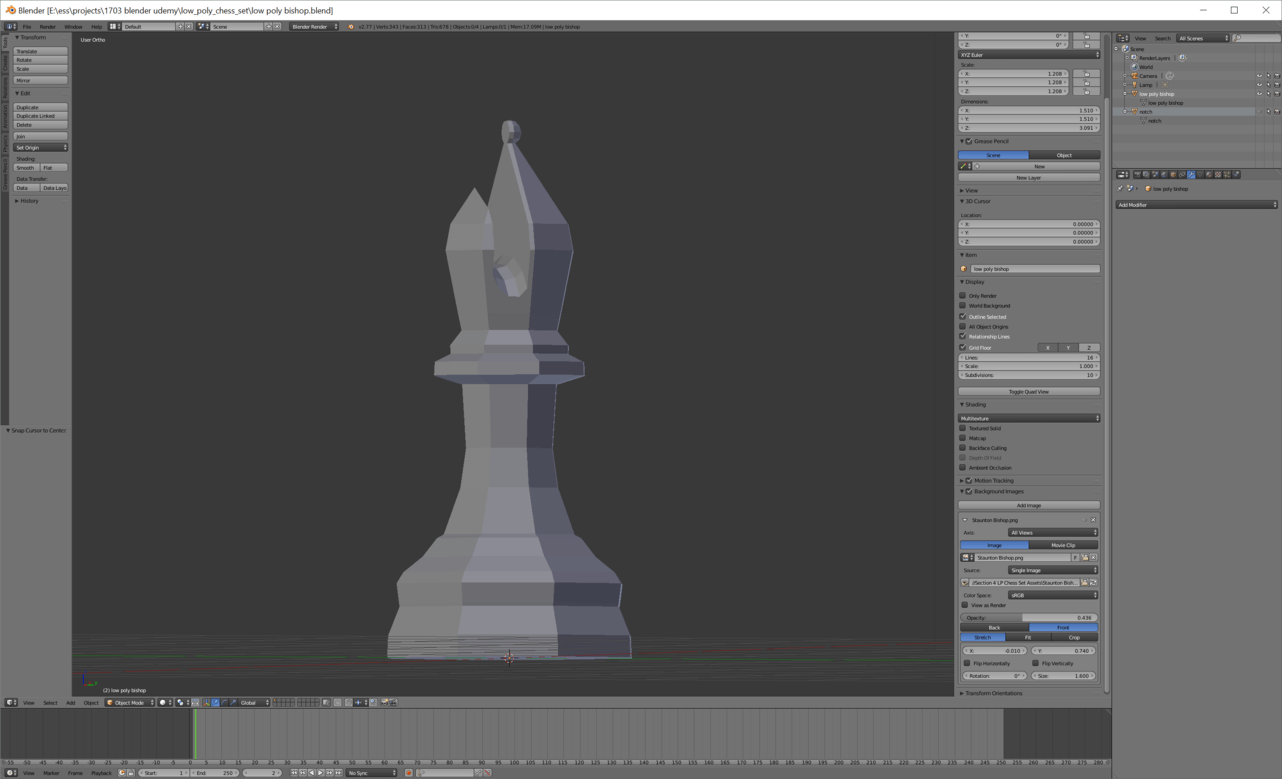Click the record auto-keyframe button
Screen dimensions: 1282x779
click(408, 773)
